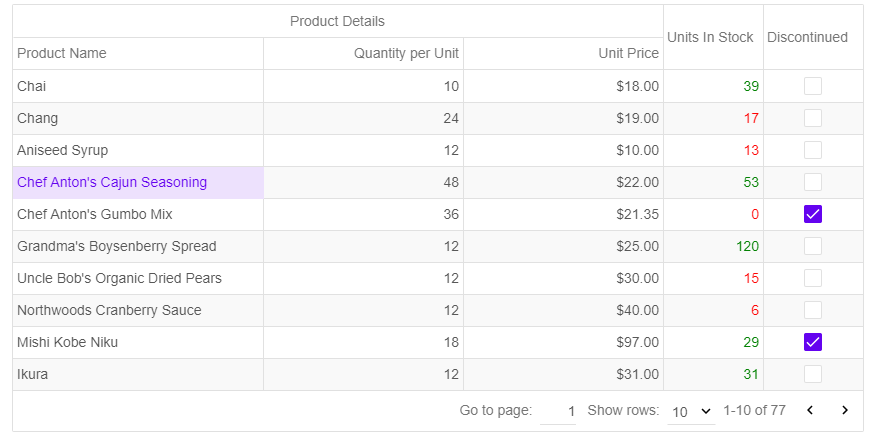The image size is (870, 437).
Task: Click the Go to page input field
Action: click(558, 410)
